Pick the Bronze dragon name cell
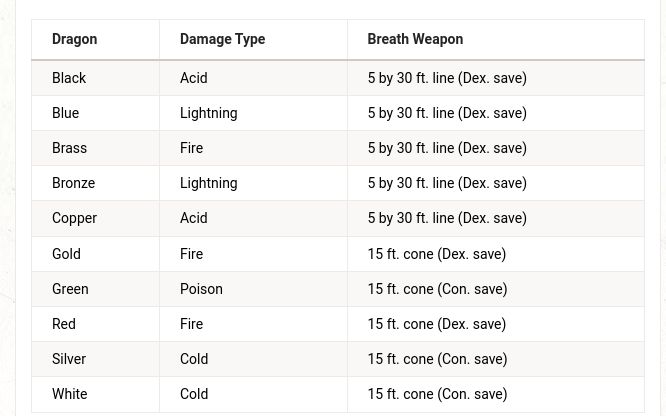Viewport: 666px width, 416px height. pyautogui.click(x=73, y=183)
